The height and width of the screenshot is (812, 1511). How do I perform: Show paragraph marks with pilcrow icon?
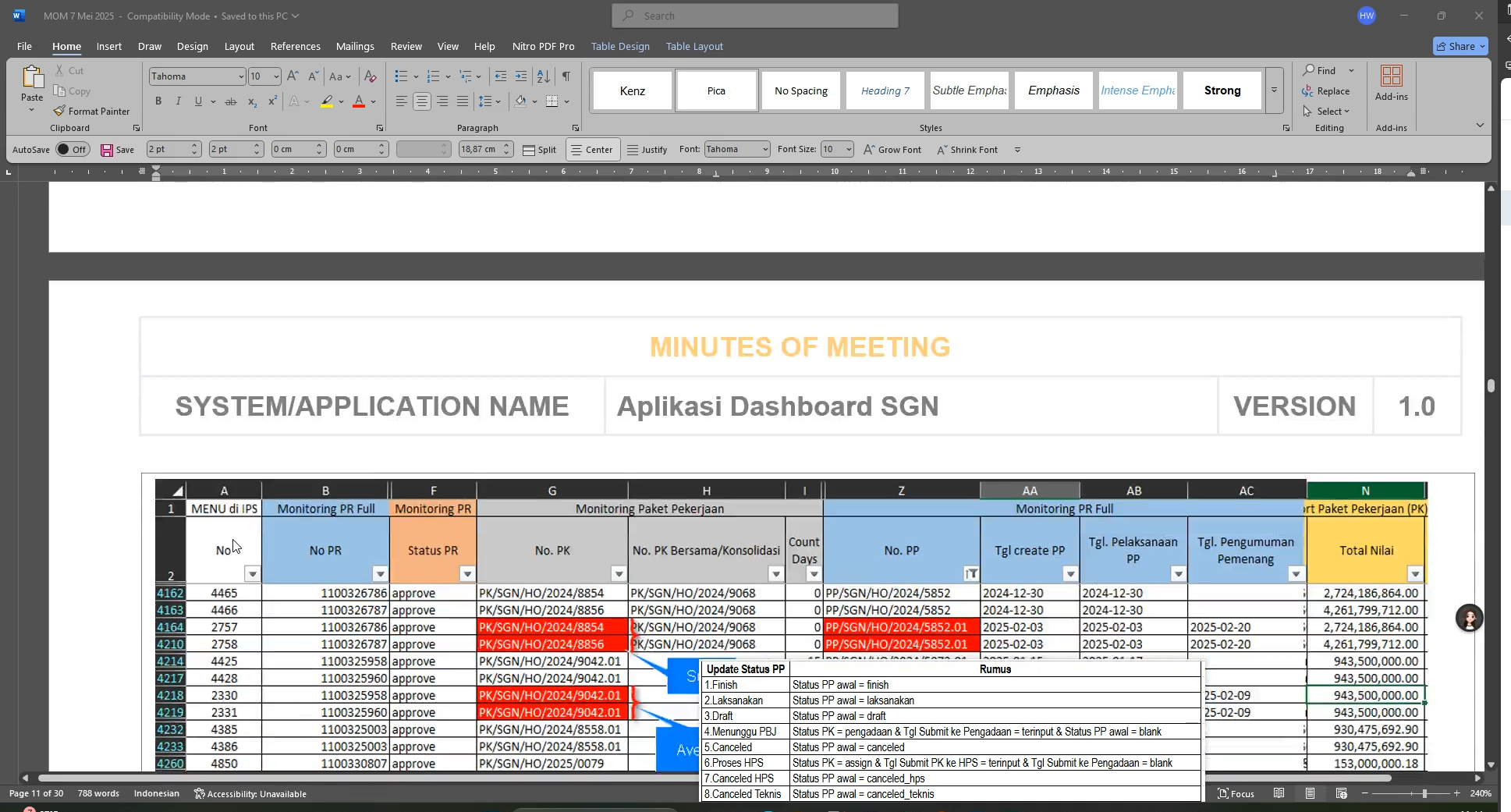(x=566, y=76)
